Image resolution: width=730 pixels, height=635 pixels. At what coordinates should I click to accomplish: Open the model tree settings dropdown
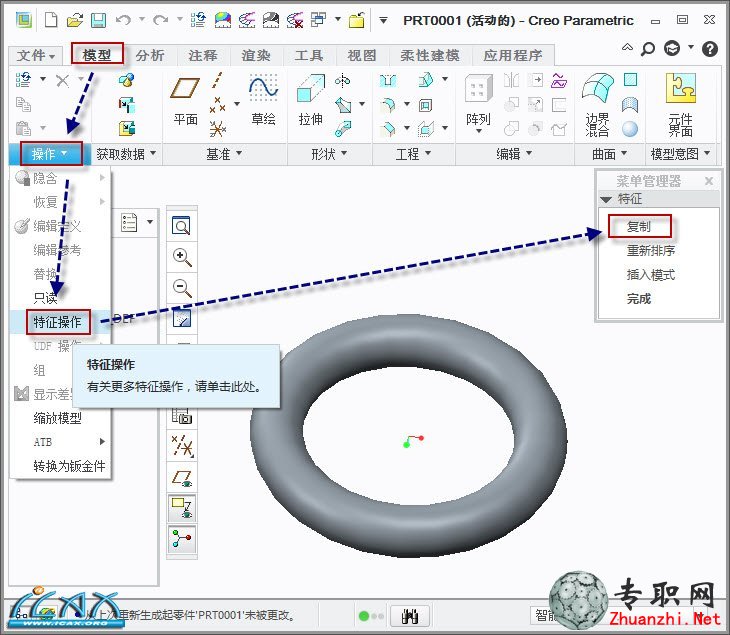point(149,222)
